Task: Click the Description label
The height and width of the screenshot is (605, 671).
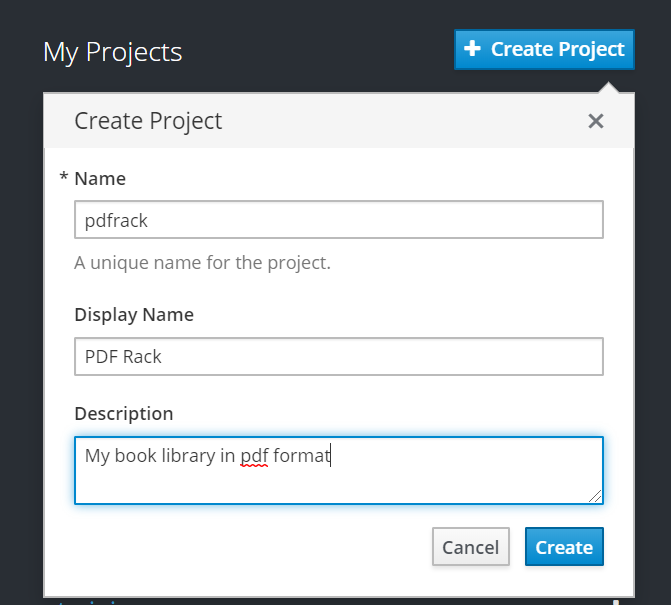Action: [124, 413]
